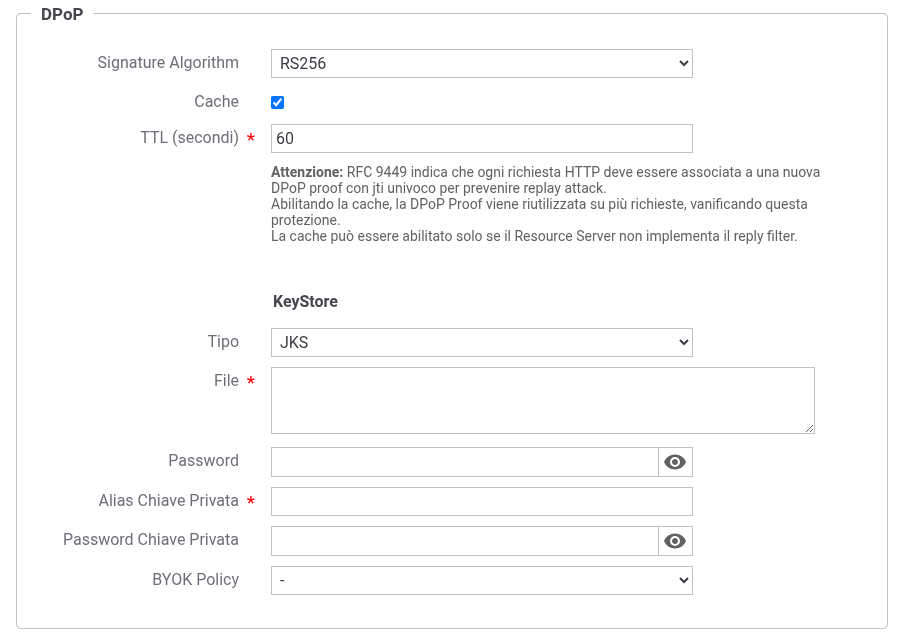This screenshot has height=638, width=907.
Task: Click the KeyStore Password input field
Action: (x=464, y=461)
